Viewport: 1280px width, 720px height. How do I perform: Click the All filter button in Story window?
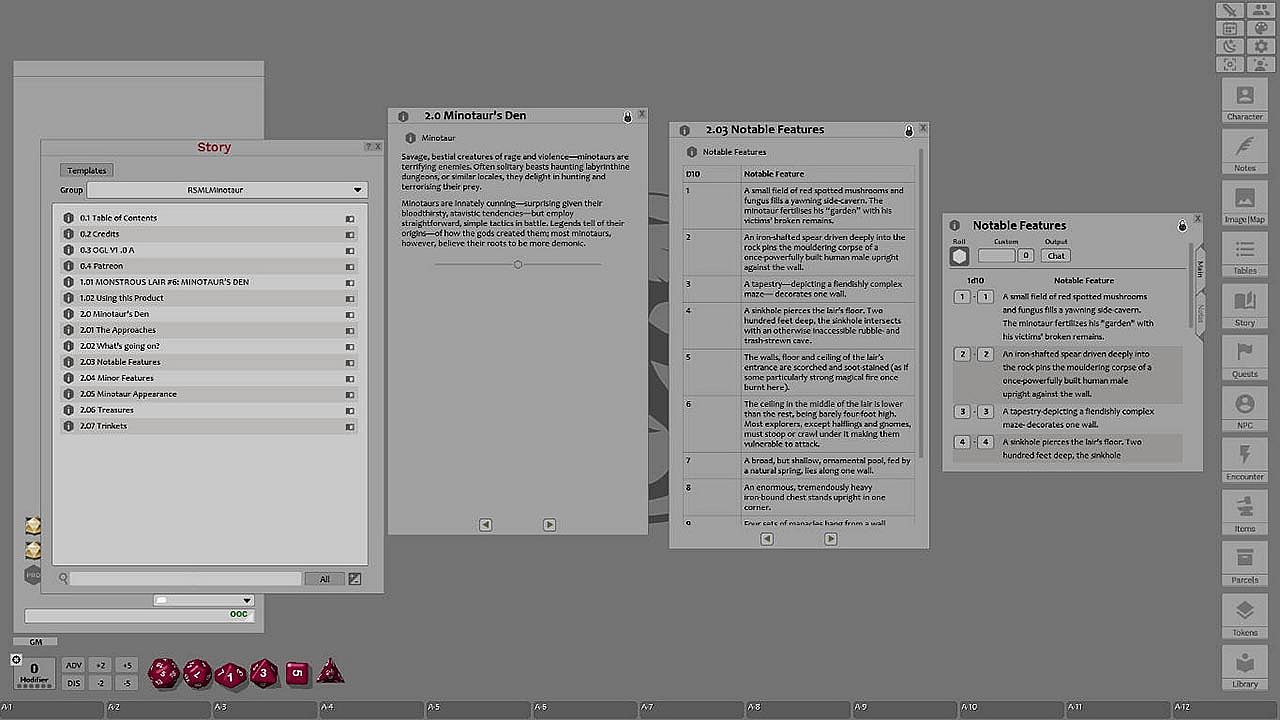325,579
